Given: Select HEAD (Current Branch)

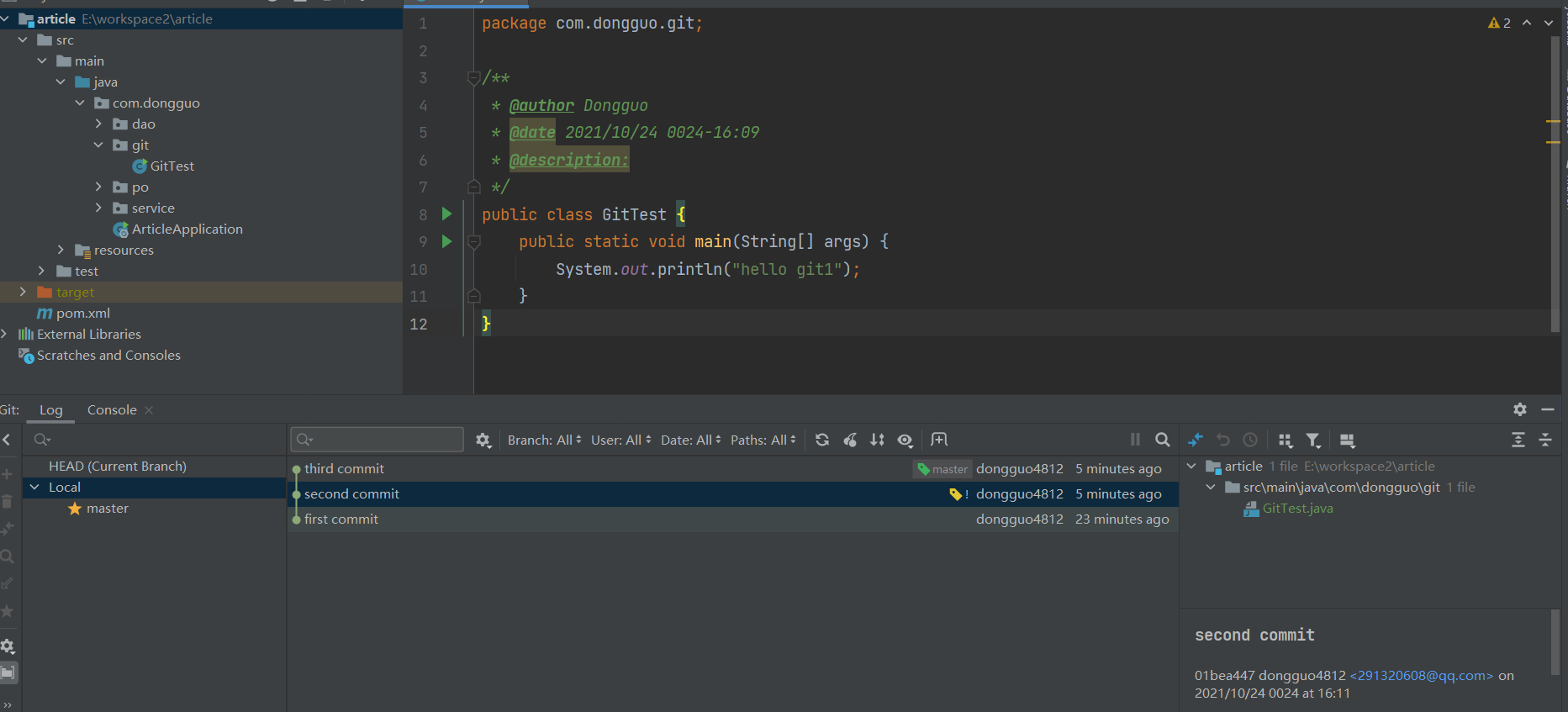Looking at the screenshot, I should point(118,466).
